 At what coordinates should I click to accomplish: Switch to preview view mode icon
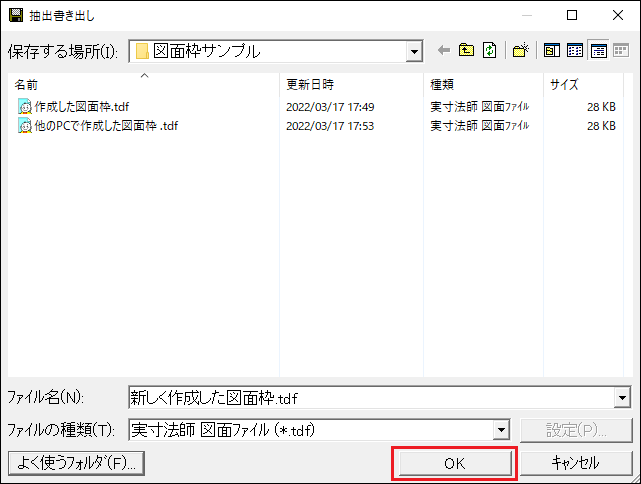point(551,51)
